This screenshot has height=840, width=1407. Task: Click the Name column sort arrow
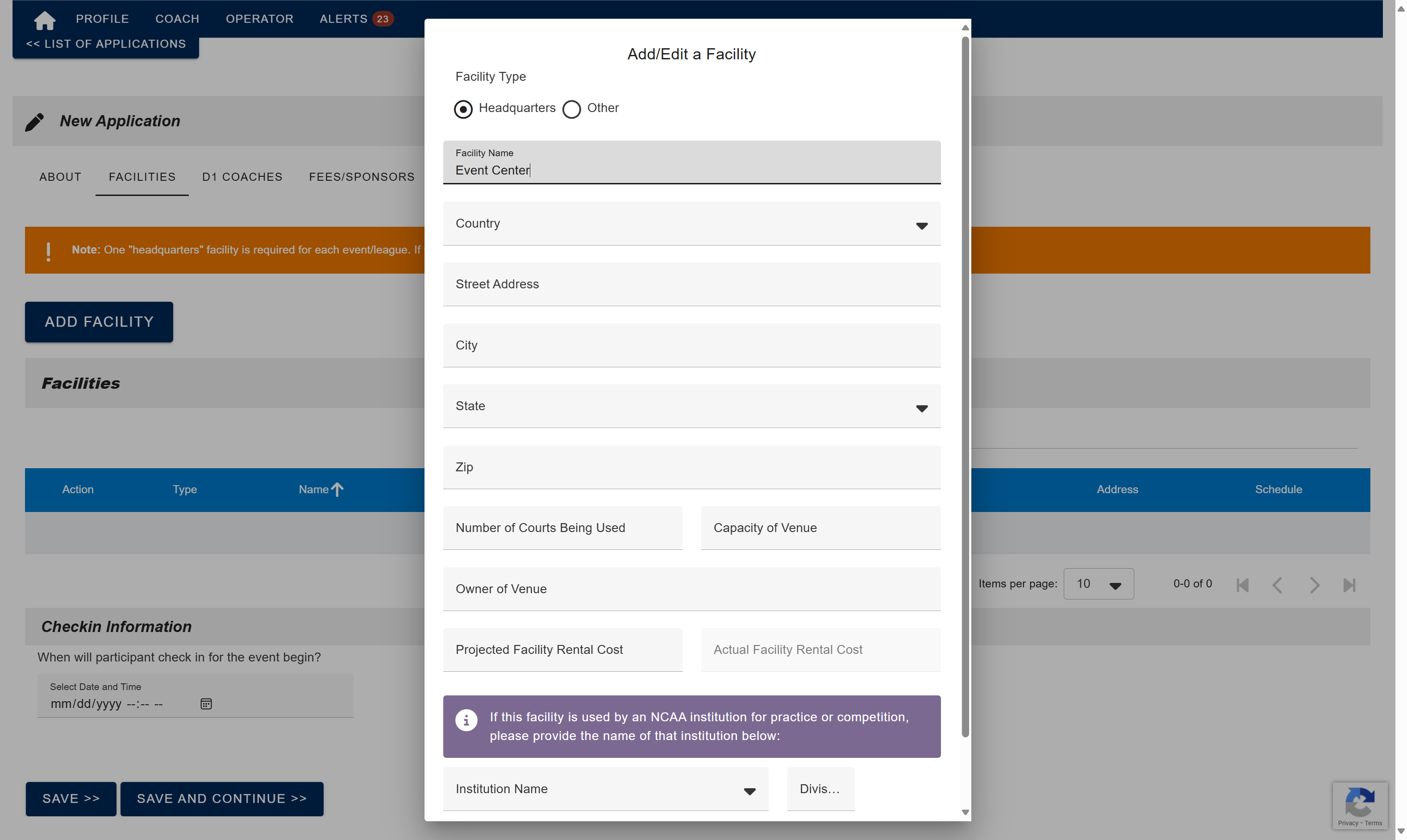337,490
